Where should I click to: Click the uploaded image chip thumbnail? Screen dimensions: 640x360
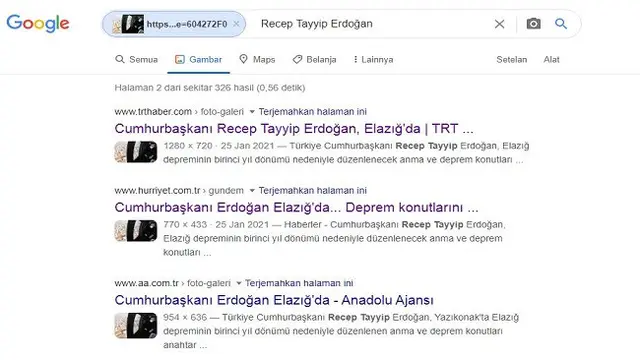coord(129,24)
